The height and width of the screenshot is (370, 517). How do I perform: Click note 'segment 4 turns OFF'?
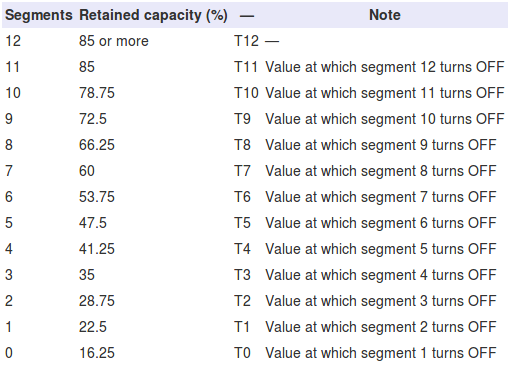point(381,275)
